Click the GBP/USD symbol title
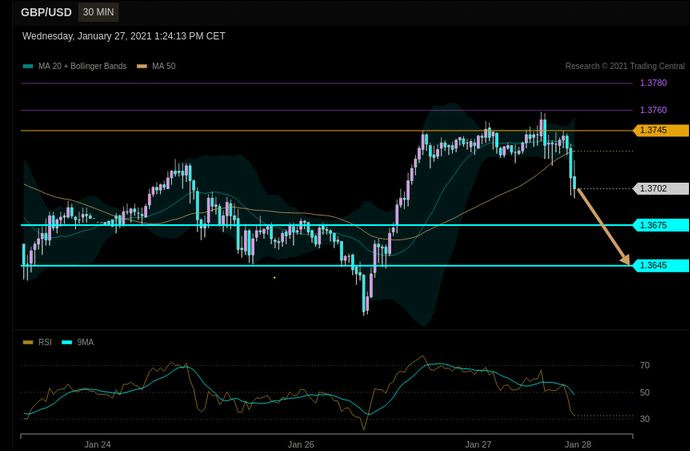 46,12
